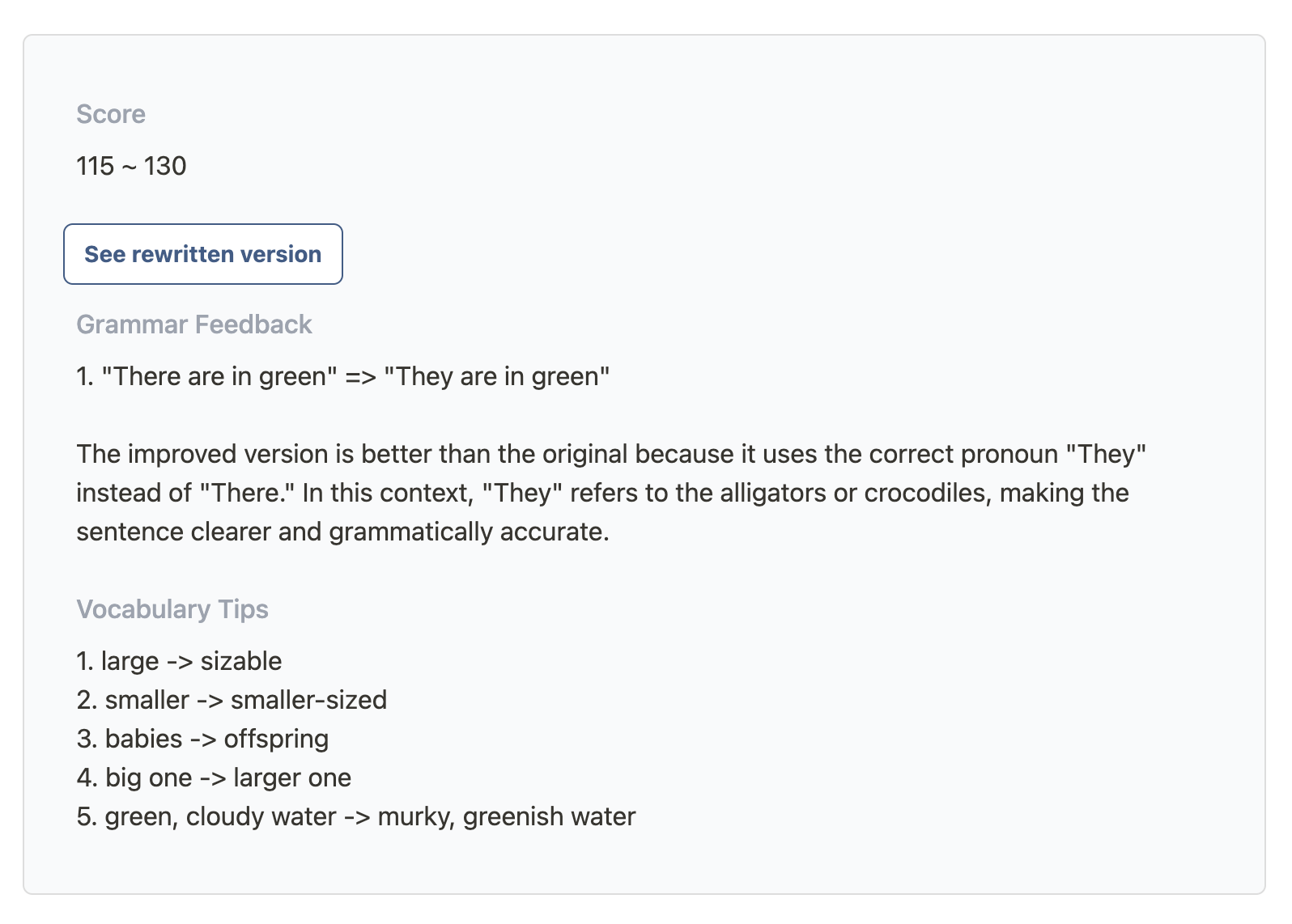The height and width of the screenshot is (924, 1292).
Task: Click vocabulary tip babies -> offspring
Action: (x=202, y=739)
